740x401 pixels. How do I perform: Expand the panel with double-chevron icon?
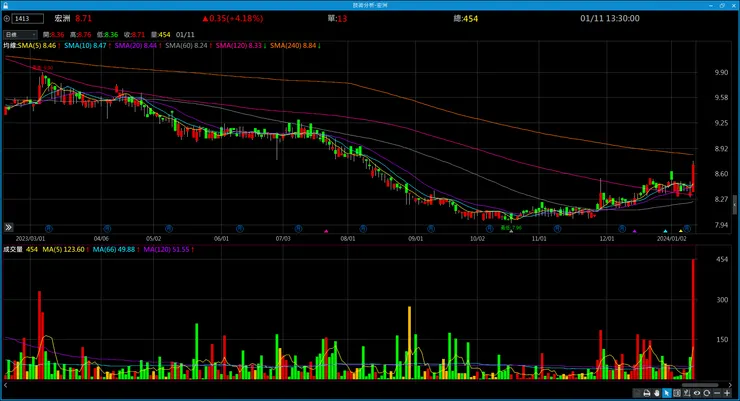(8, 227)
